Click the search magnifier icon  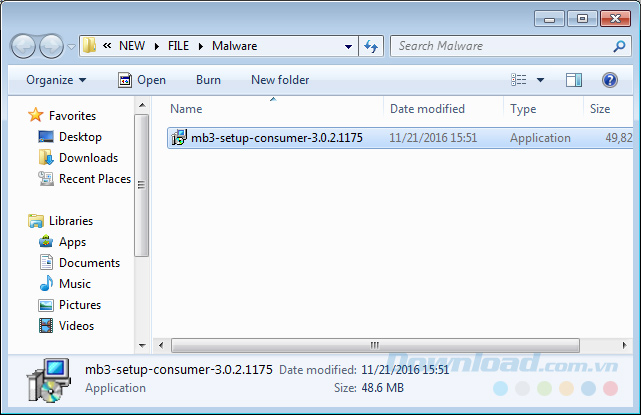point(620,46)
